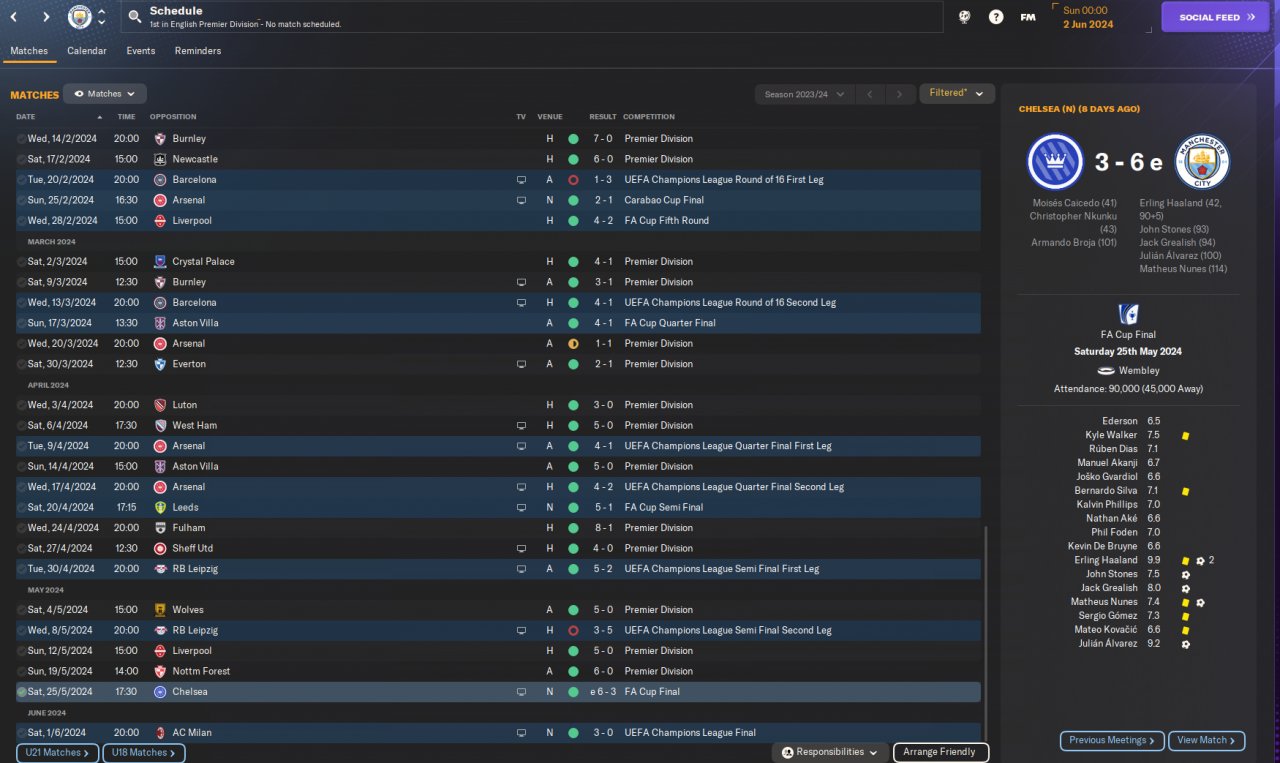Click the down chevron beside the club badge
Screen dimensions: 1280x763
[102, 23]
